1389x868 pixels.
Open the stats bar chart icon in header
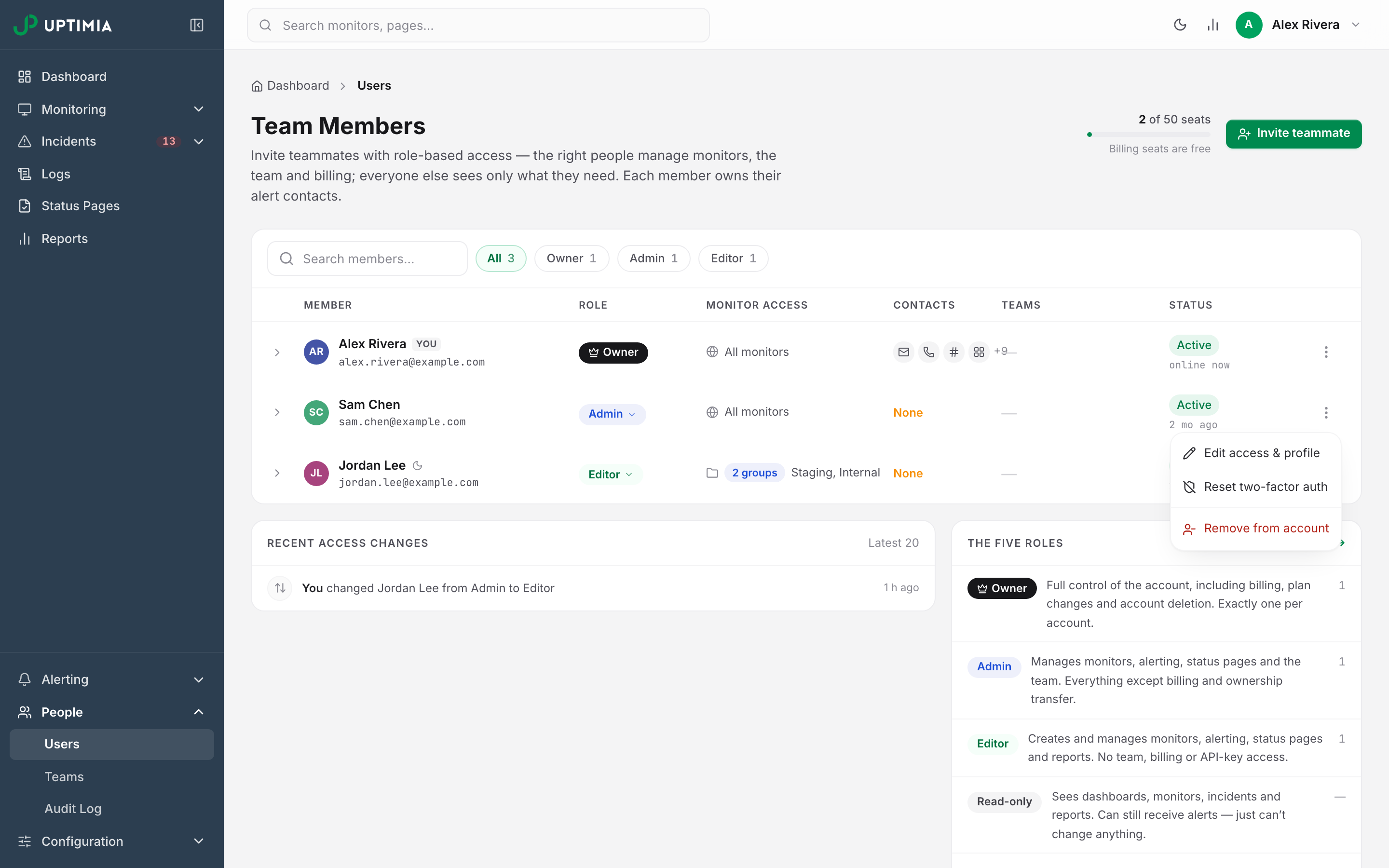[x=1213, y=25]
